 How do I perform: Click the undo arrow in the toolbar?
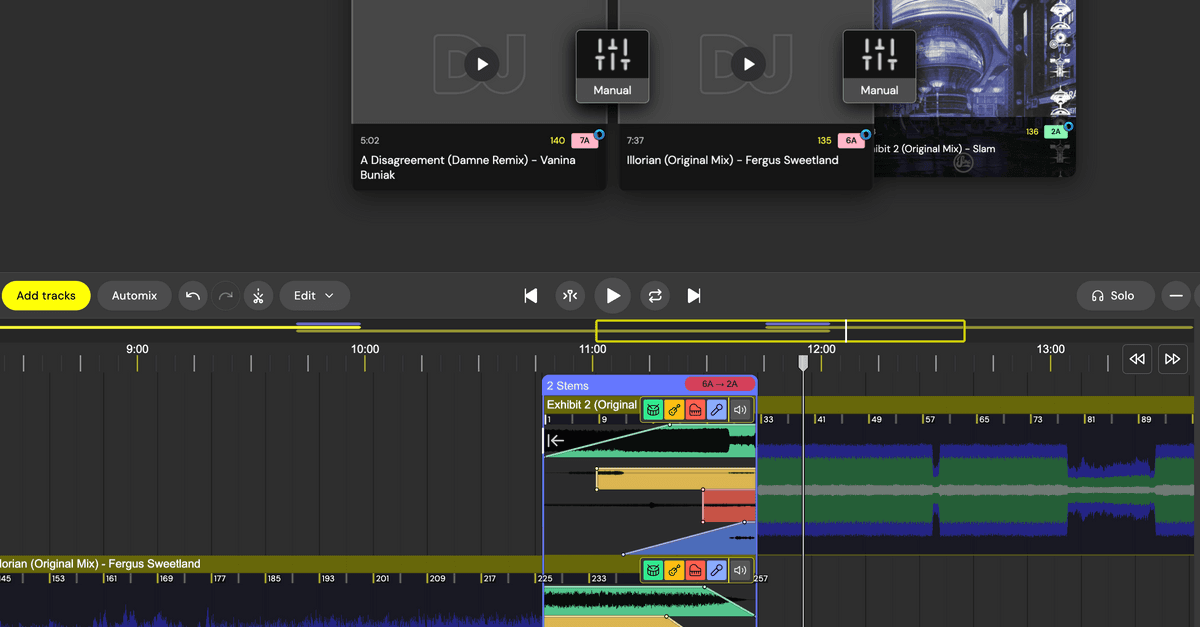pos(192,295)
